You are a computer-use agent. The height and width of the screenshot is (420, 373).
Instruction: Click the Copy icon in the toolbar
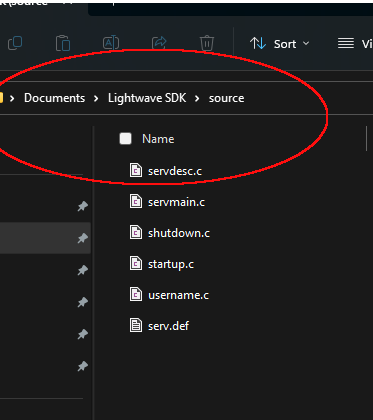click(x=15, y=43)
